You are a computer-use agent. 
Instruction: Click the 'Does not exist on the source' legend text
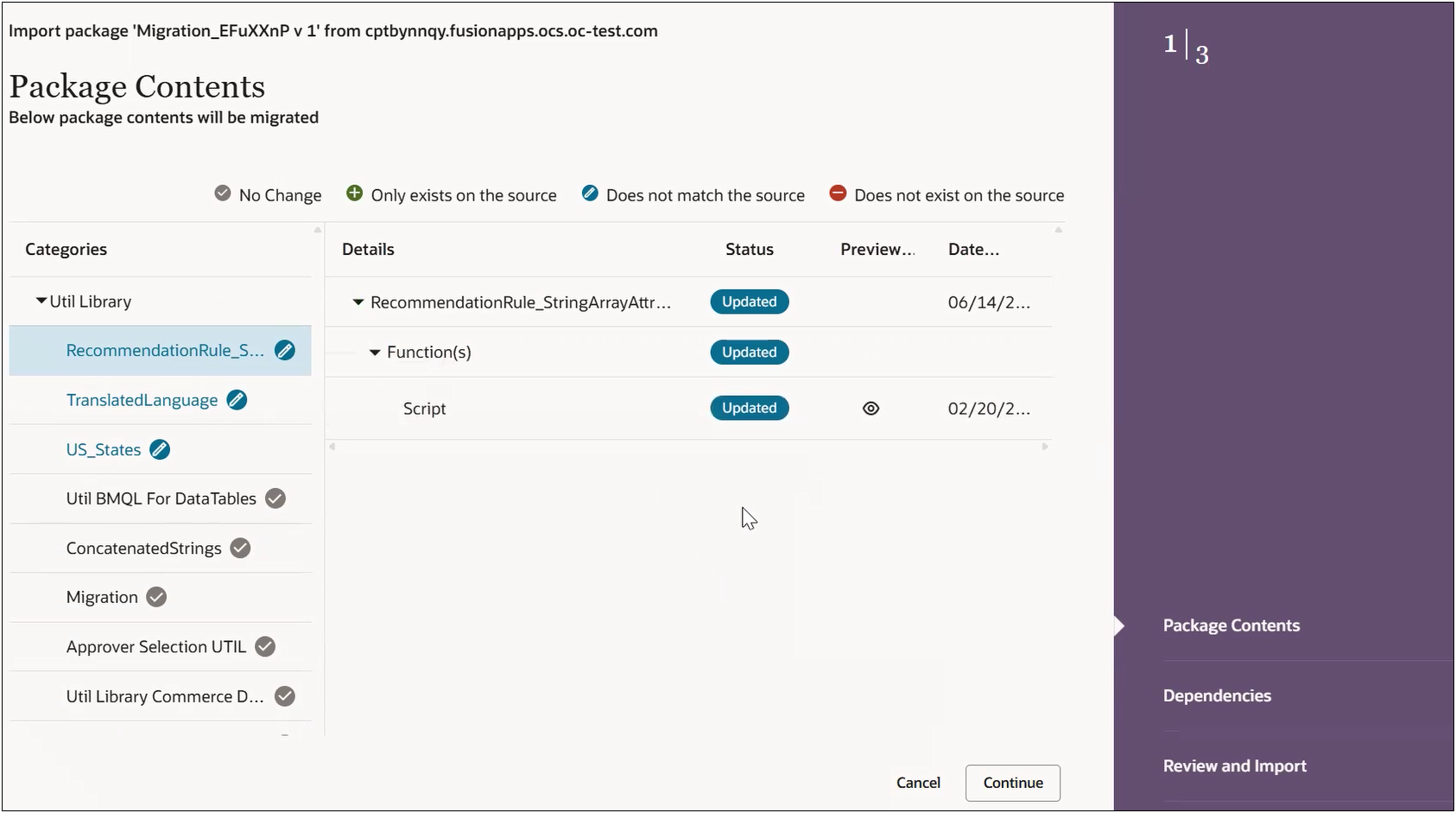click(959, 195)
